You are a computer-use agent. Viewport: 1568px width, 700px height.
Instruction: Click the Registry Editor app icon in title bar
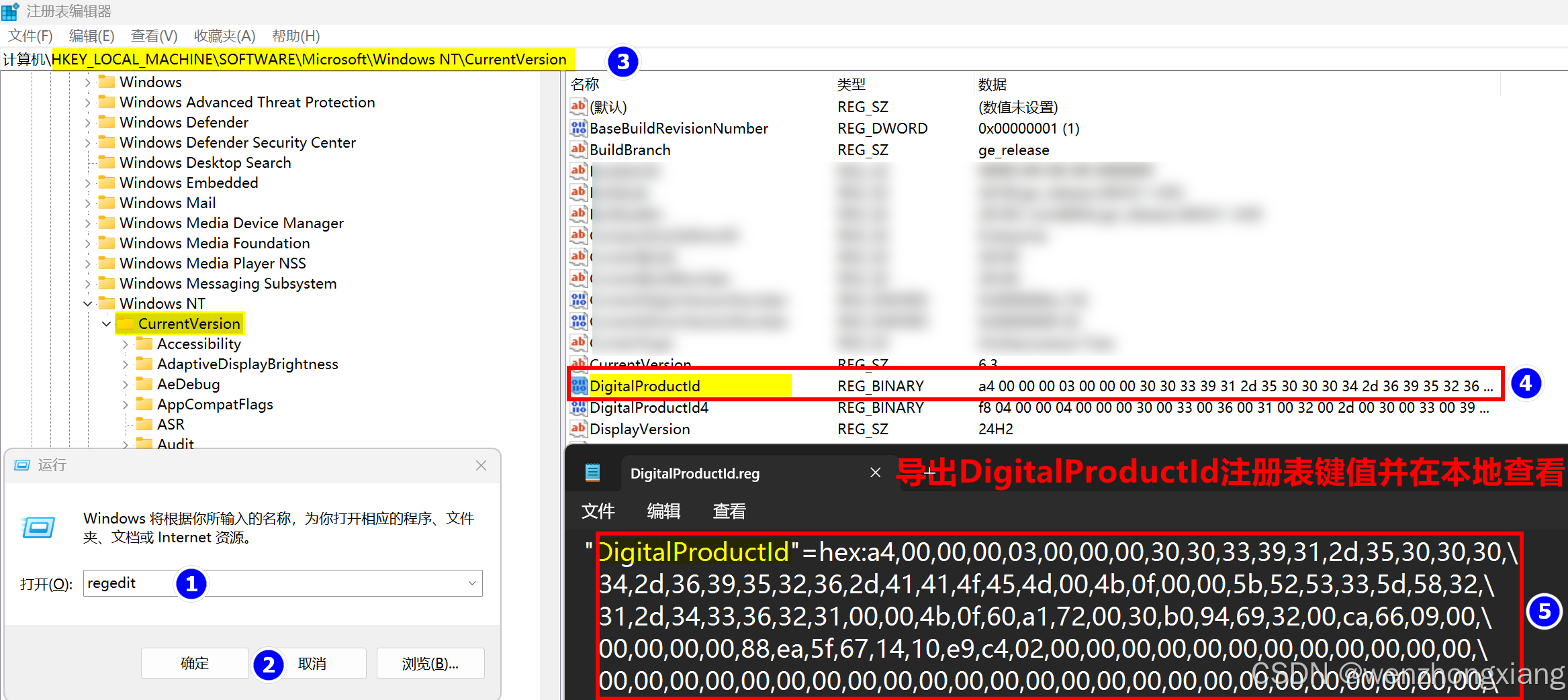[10, 11]
